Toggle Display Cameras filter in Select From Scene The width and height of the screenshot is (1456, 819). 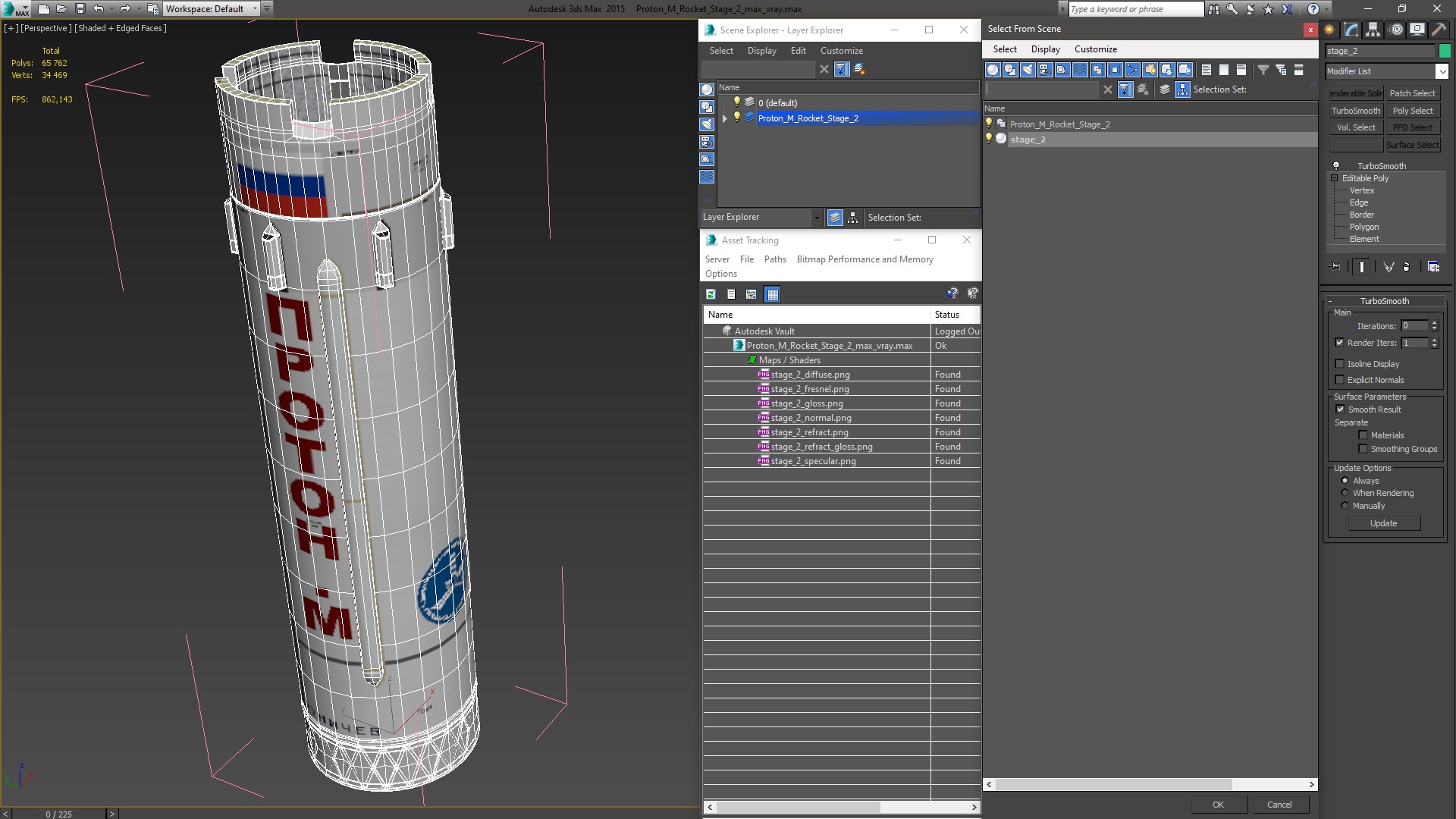click(1045, 70)
